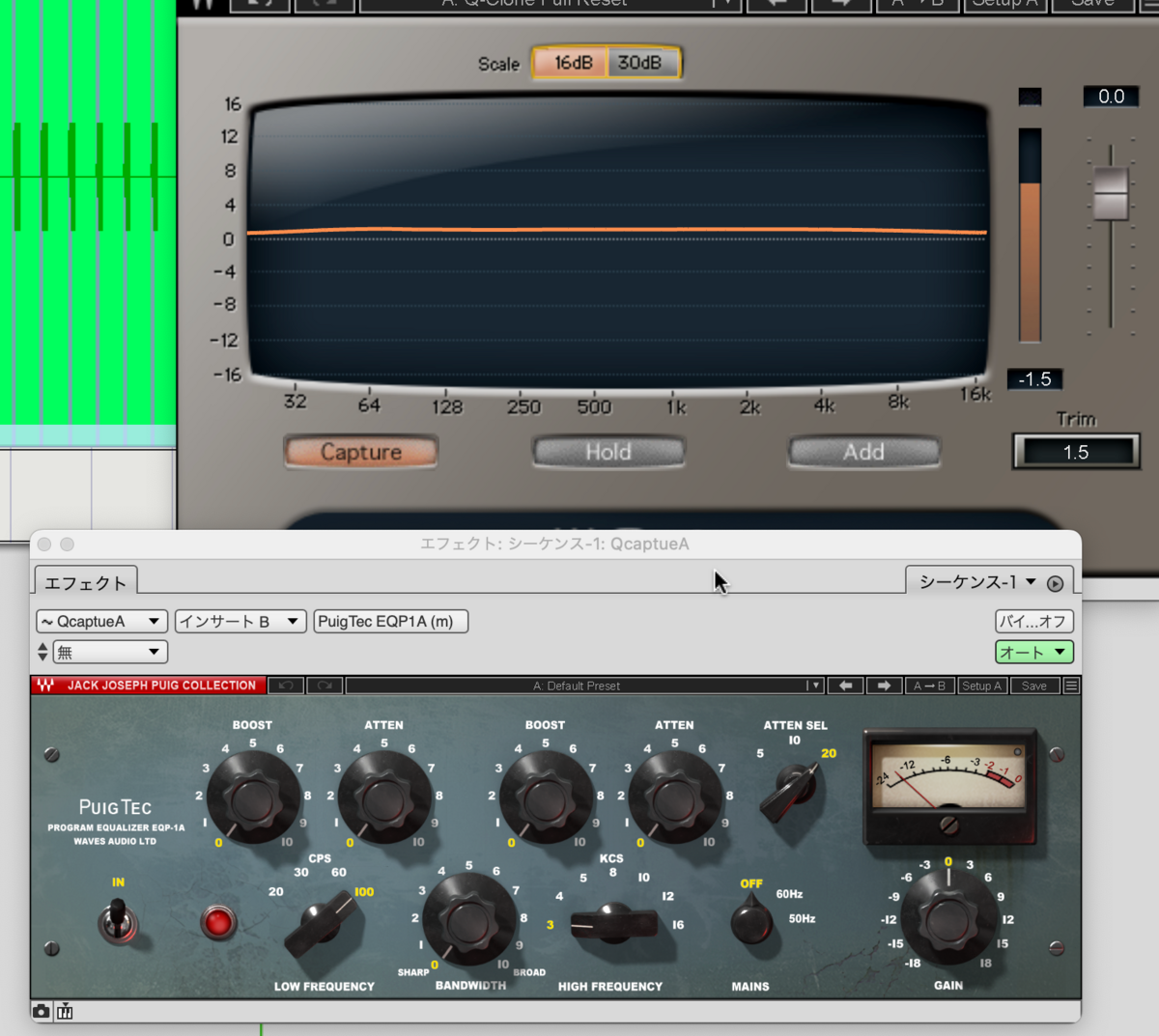The image size is (1159, 1036).
Task: Click the green audio clip in the track
Action: click(88, 212)
